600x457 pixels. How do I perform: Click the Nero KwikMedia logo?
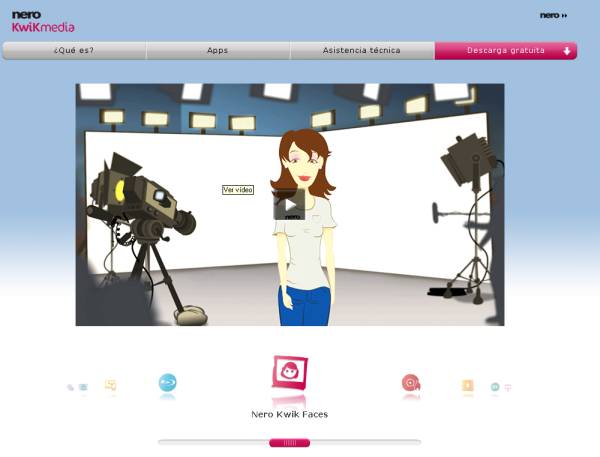[43, 21]
